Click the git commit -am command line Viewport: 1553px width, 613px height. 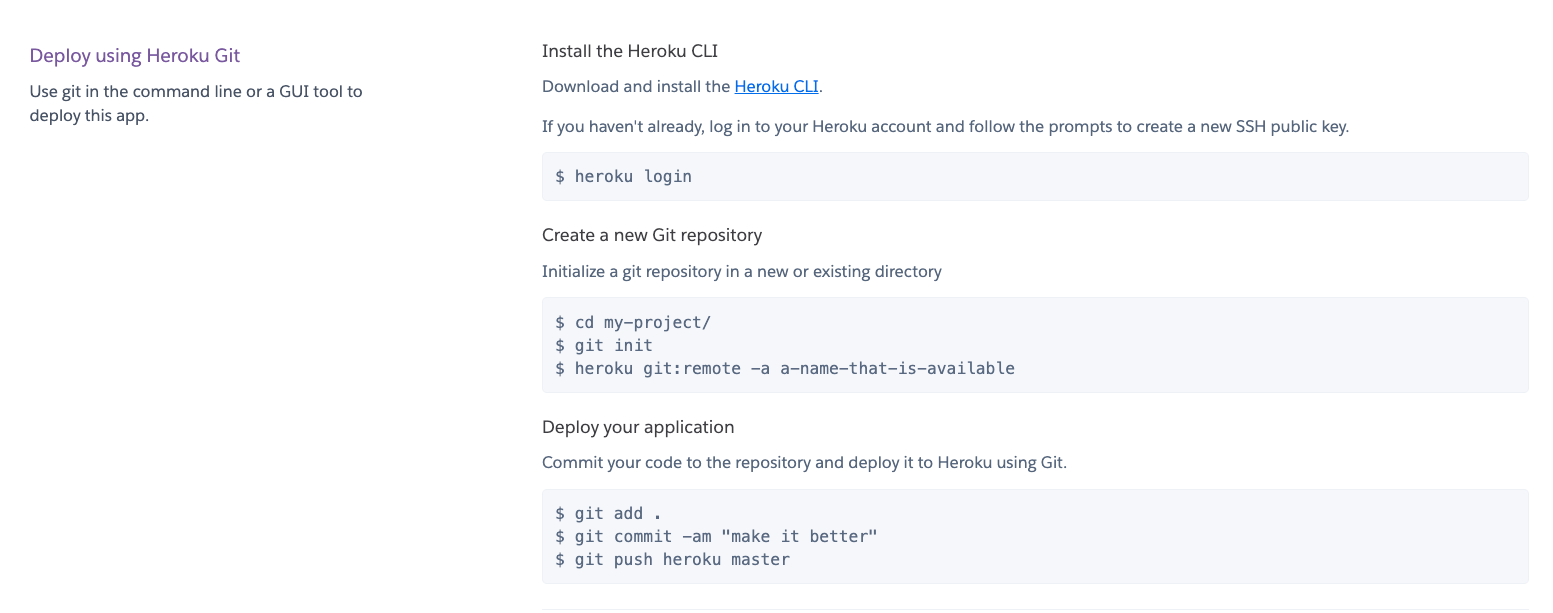tap(716, 536)
